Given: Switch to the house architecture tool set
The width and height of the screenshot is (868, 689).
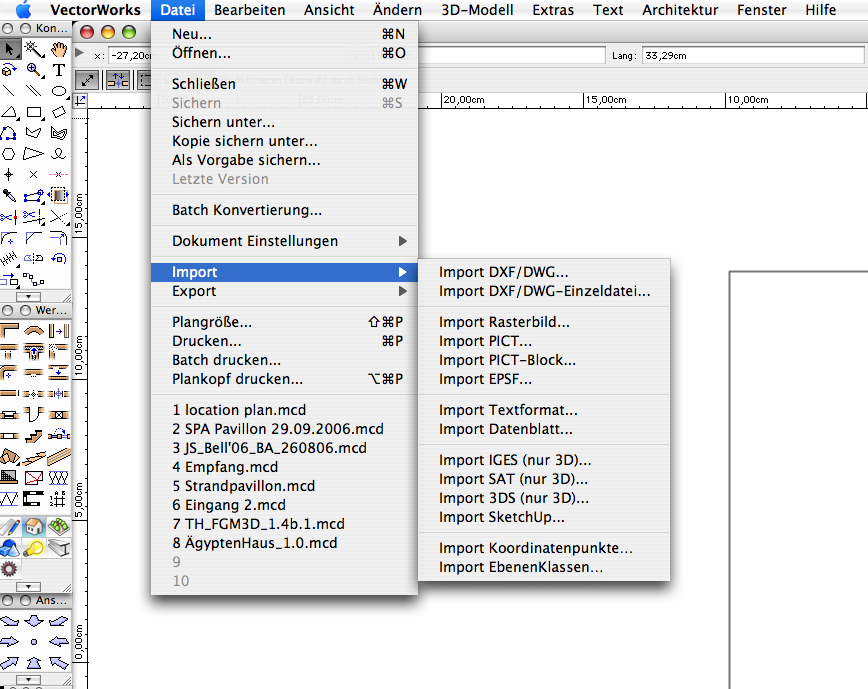Looking at the screenshot, I should 34,526.
